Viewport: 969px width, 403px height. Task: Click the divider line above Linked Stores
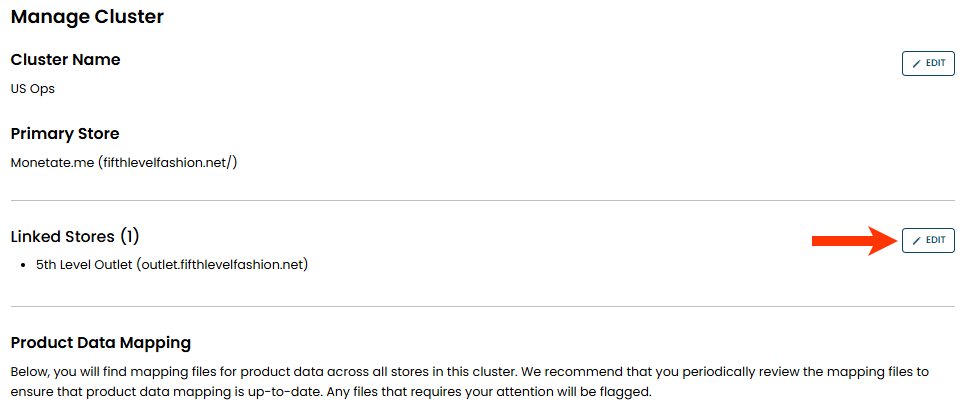point(484,200)
